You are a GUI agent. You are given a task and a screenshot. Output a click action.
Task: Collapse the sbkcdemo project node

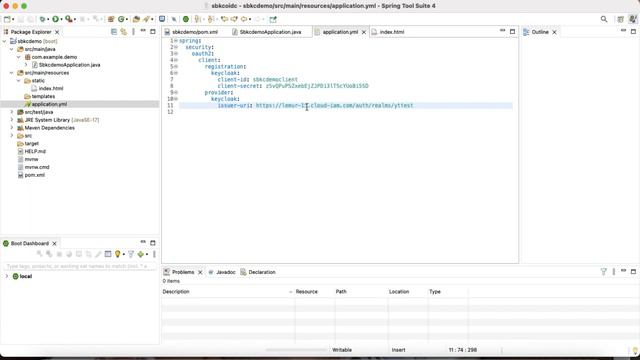[x=4, y=41]
